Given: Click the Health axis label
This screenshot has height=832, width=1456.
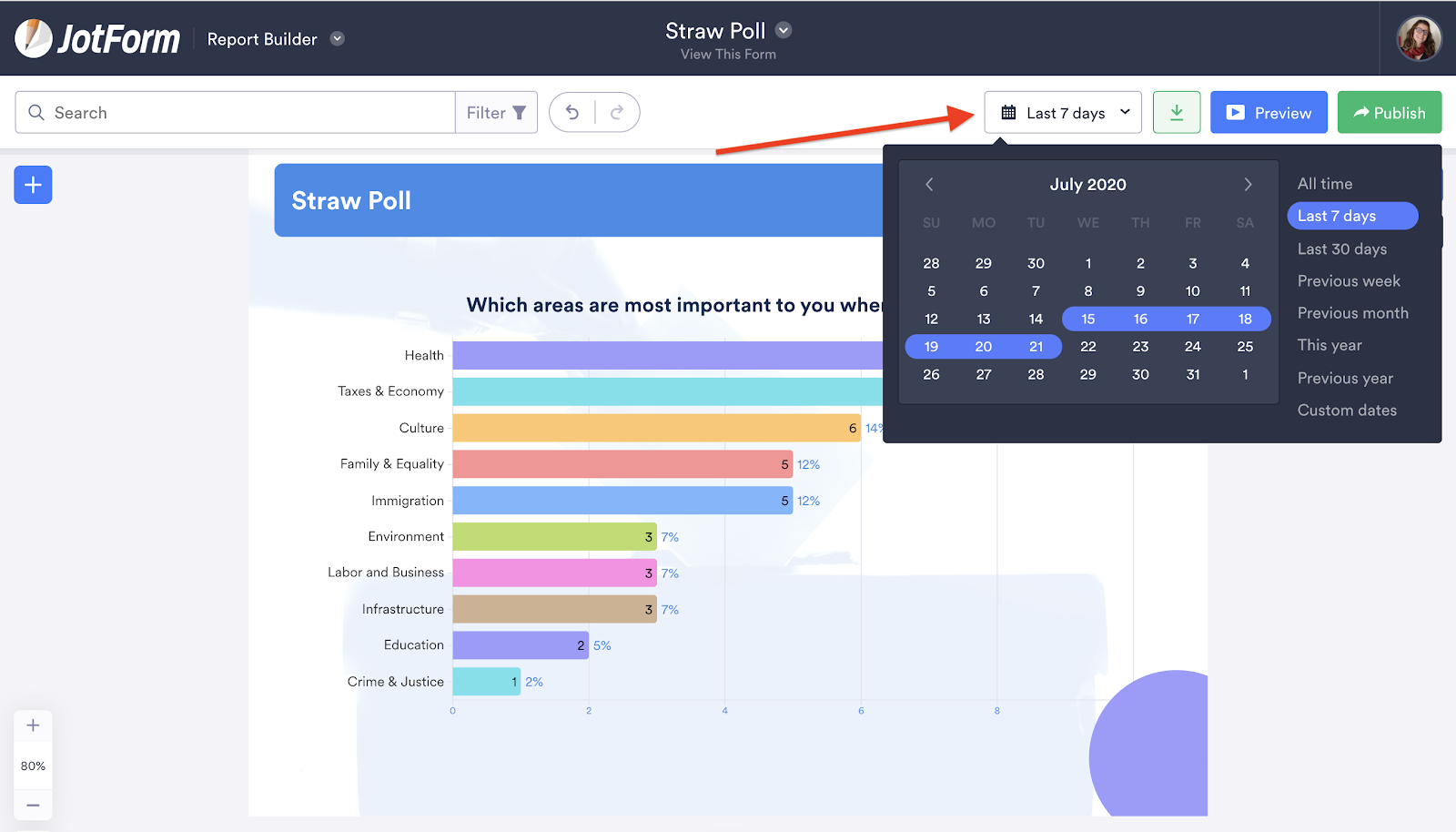Looking at the screenshot, I should pos(424,355).
